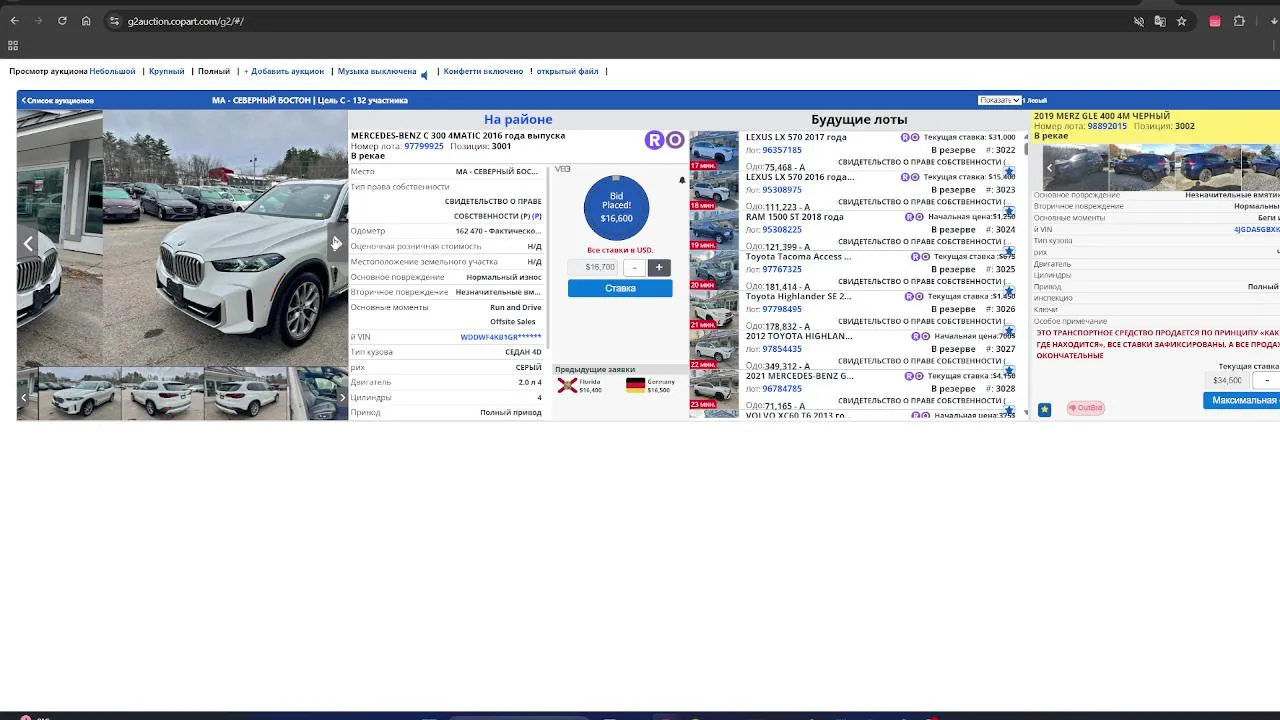Toggle 'Музыка выключена' music setting

(x=377, y=71)
